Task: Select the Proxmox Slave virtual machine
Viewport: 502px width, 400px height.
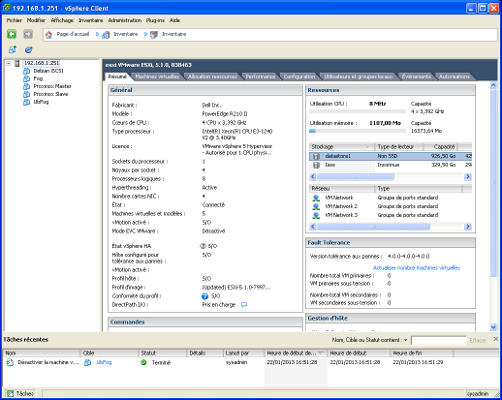Action: point(51,94)
